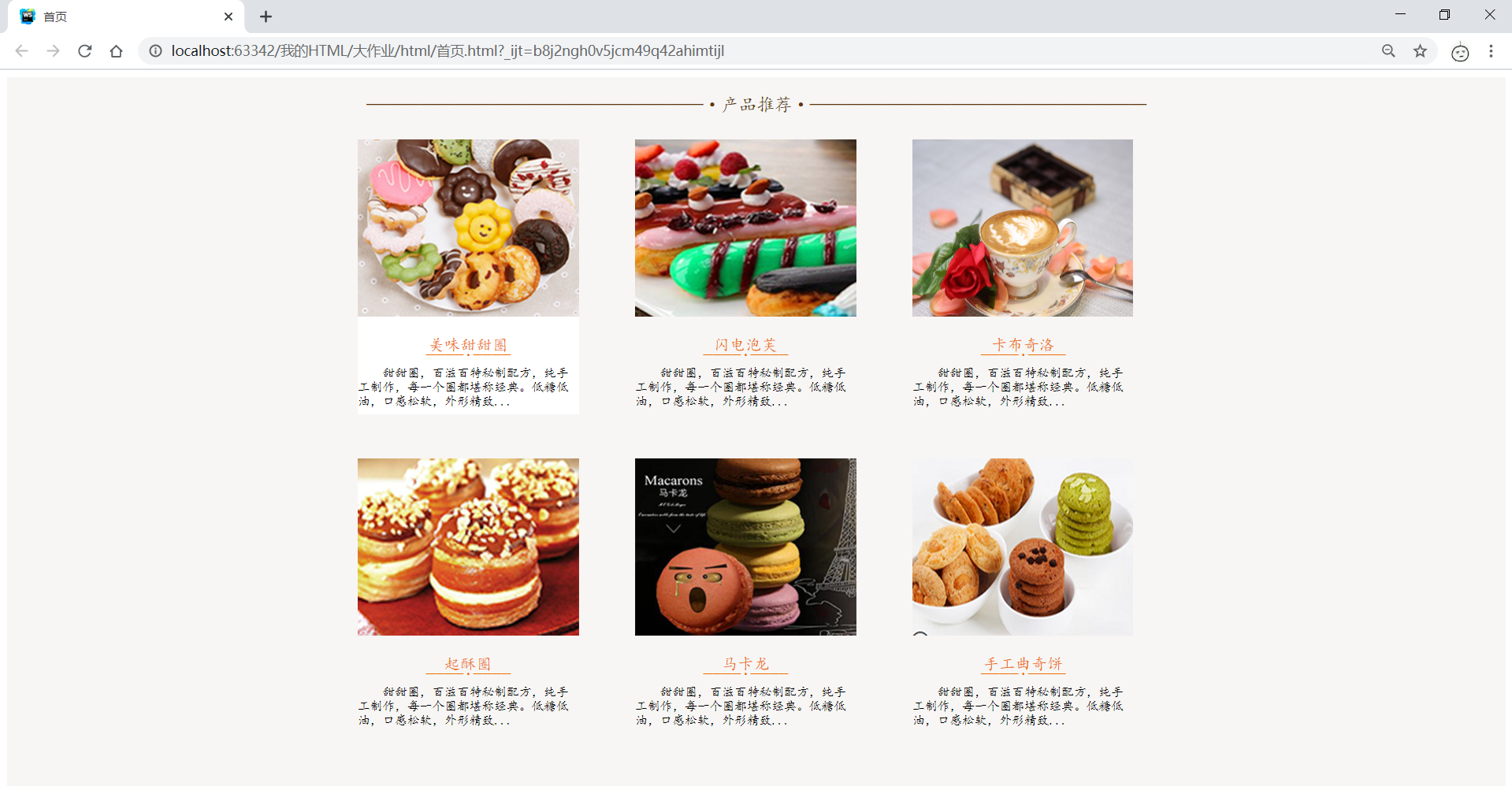Click the description under 起酥圈
Image resolution: width=1512 pixels, height=801 pixels.
464,706
